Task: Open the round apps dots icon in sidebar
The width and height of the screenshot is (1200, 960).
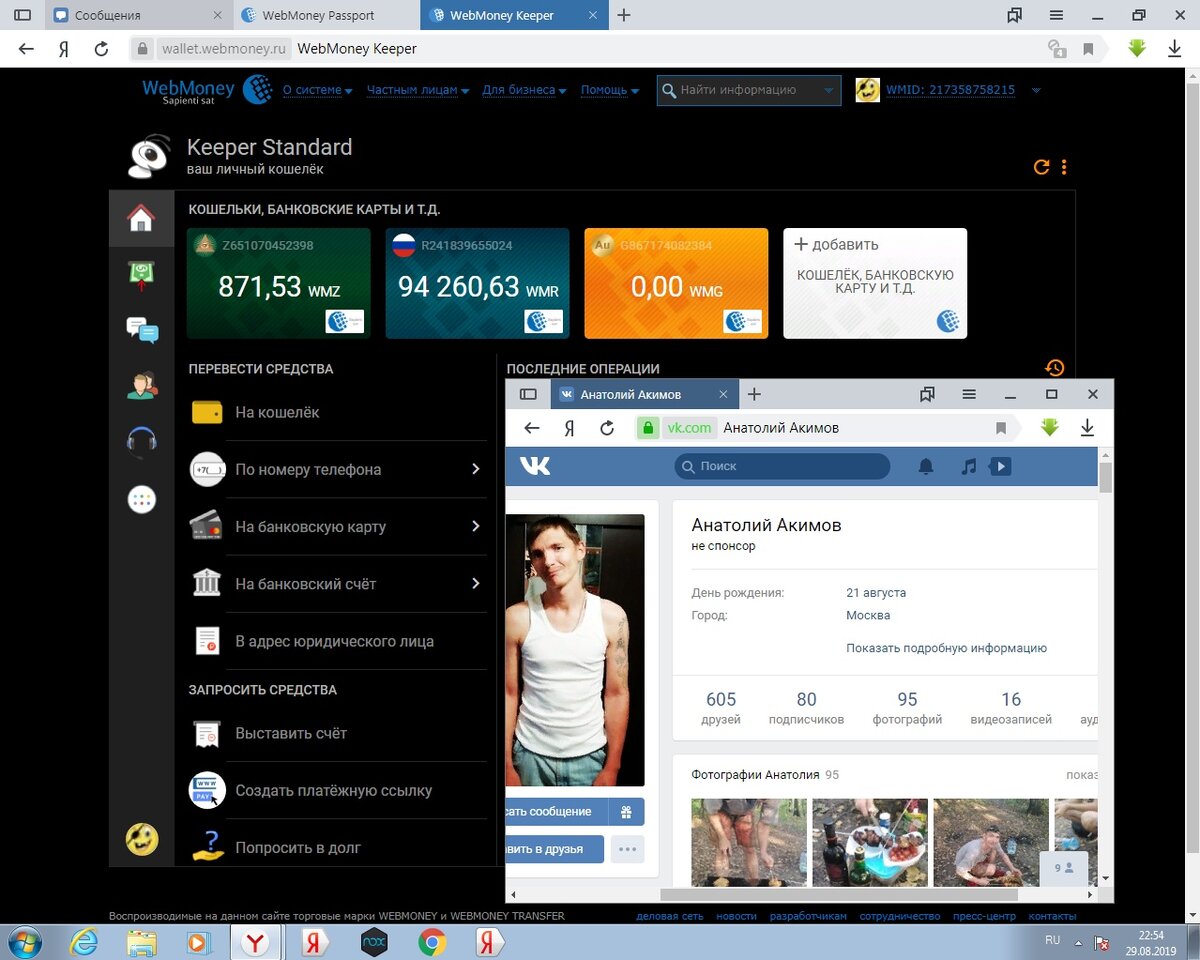Action: [x=141, y=500]
